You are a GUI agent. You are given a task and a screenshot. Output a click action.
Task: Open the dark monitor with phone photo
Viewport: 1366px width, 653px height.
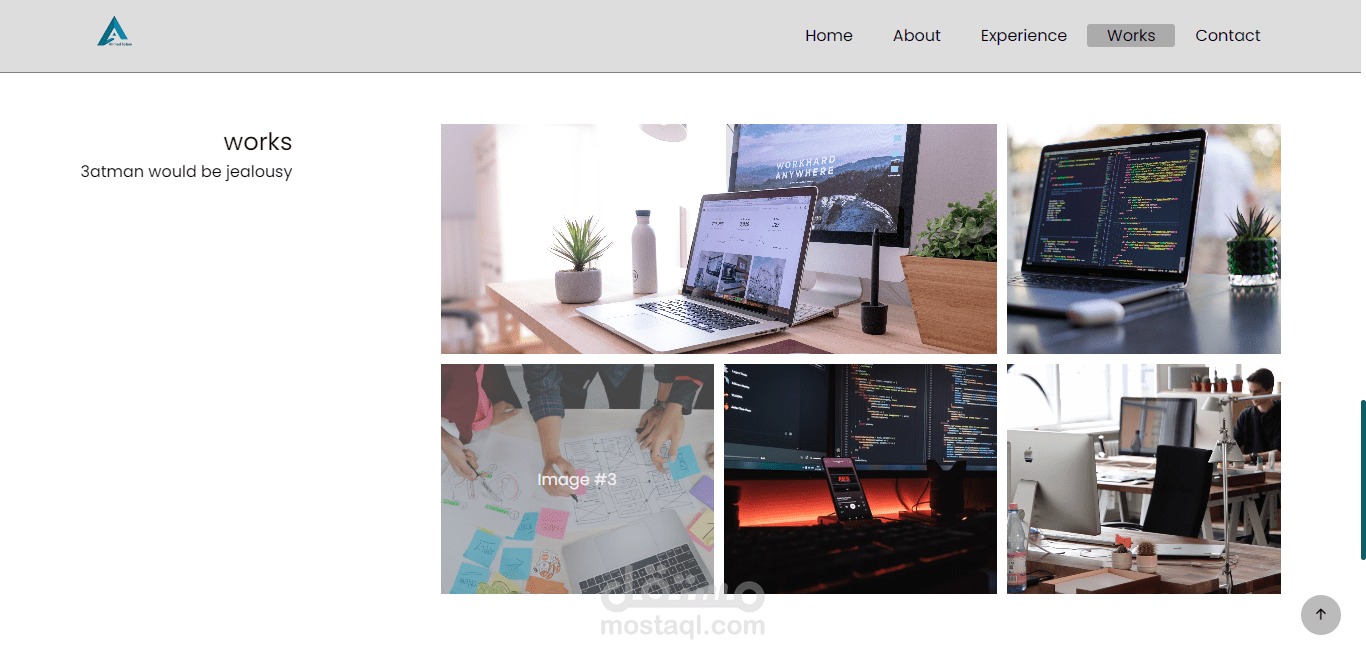pos(860,479)
